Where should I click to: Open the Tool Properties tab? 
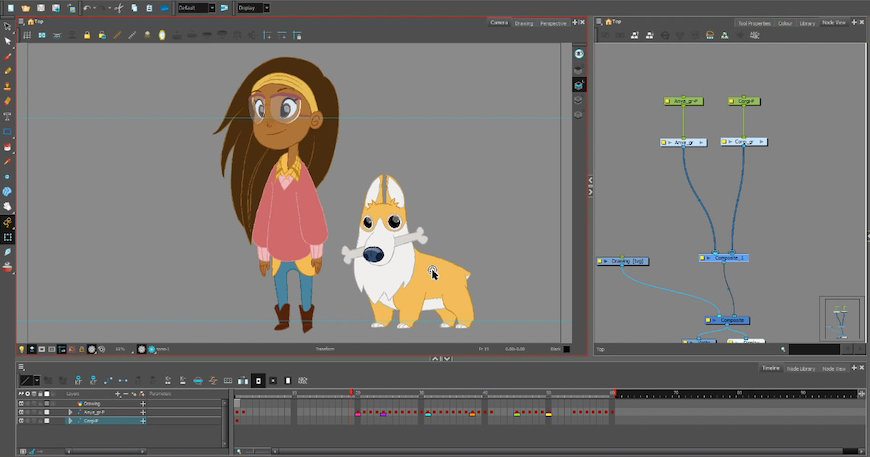754,23
